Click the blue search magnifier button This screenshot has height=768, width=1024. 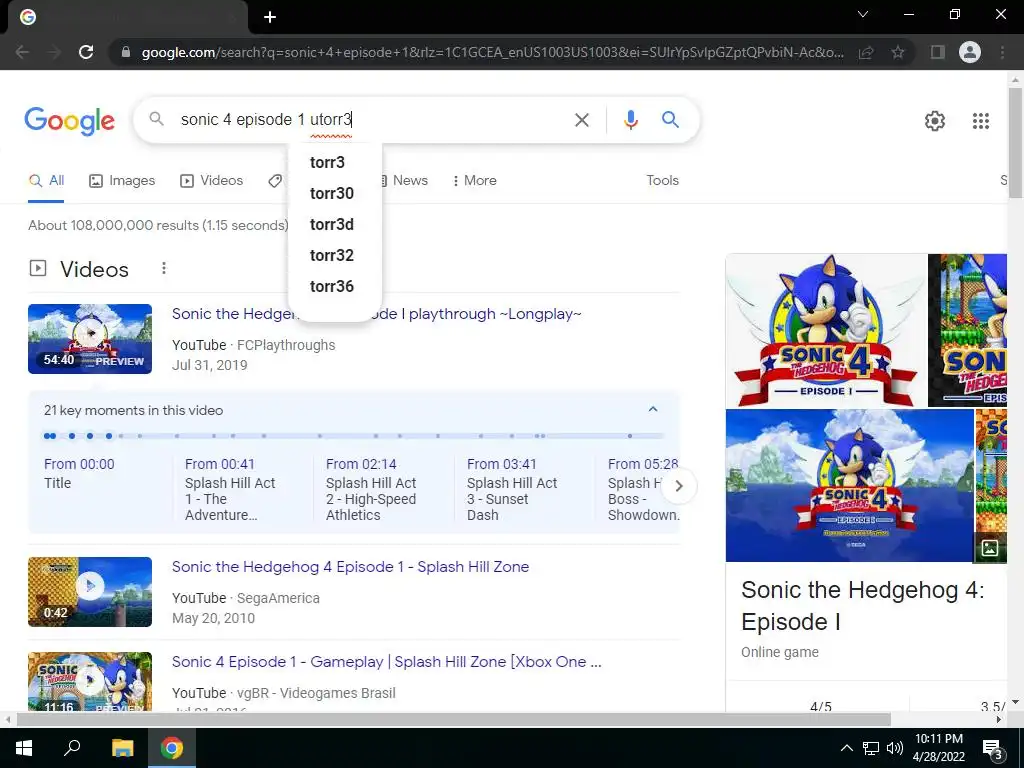pyautogui.click(x=670, y=120)
